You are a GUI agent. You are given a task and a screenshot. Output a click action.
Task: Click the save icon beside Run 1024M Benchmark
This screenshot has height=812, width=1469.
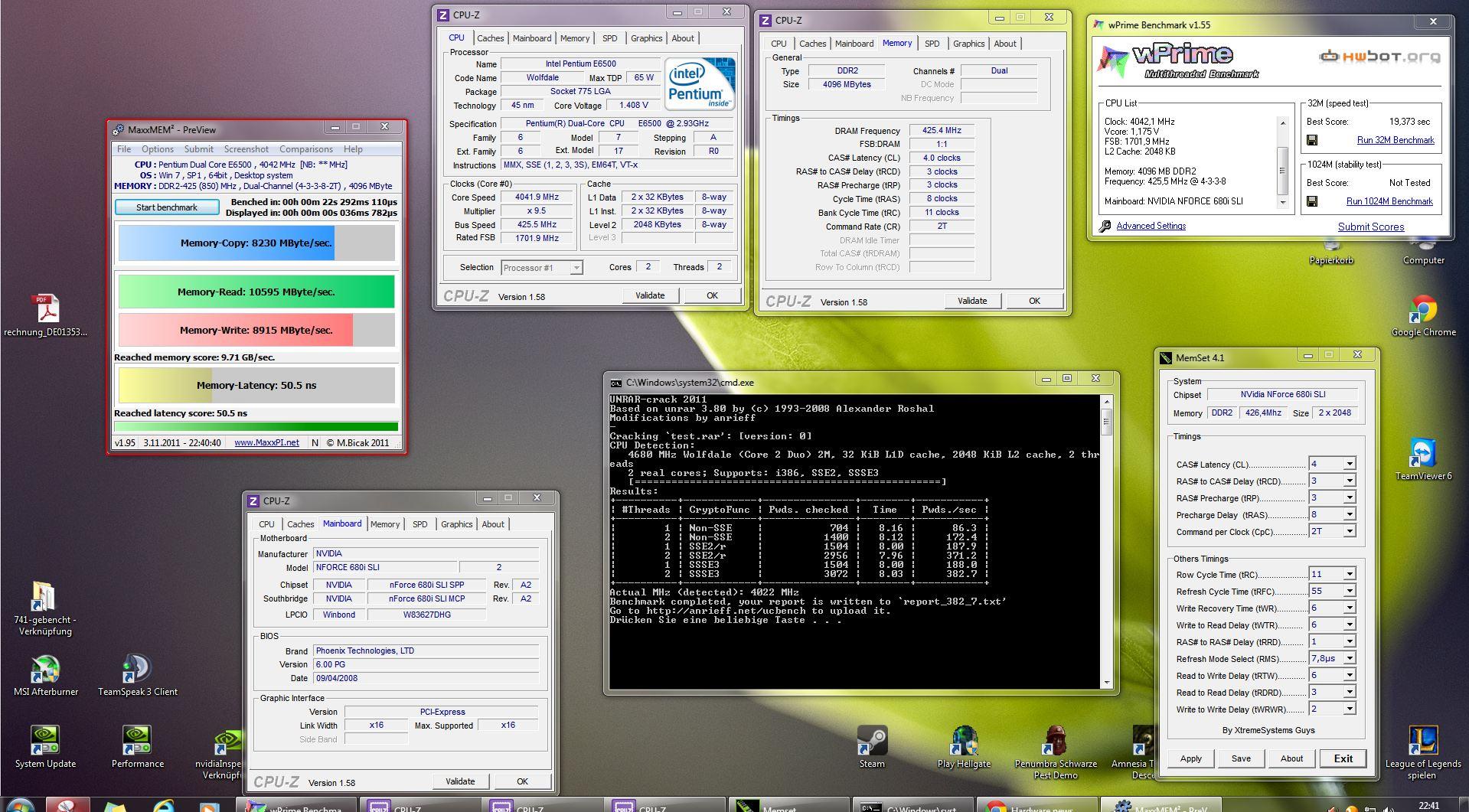(1312, 201)
